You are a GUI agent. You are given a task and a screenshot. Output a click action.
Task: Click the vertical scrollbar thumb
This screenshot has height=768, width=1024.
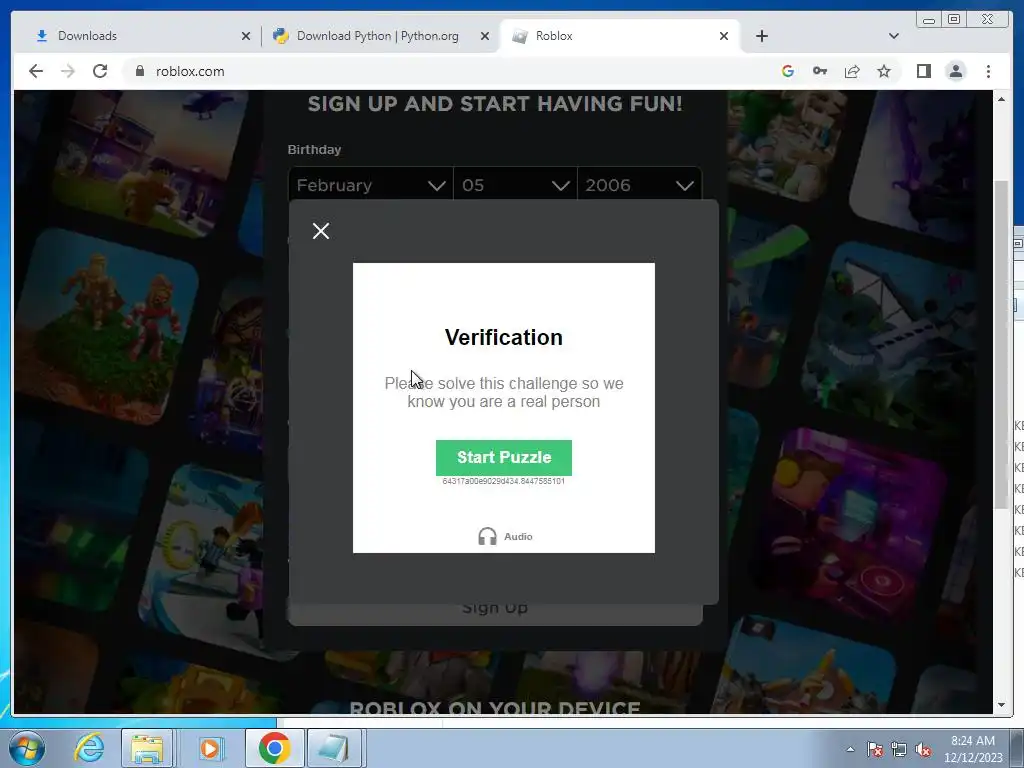(x=1001, y=344)
